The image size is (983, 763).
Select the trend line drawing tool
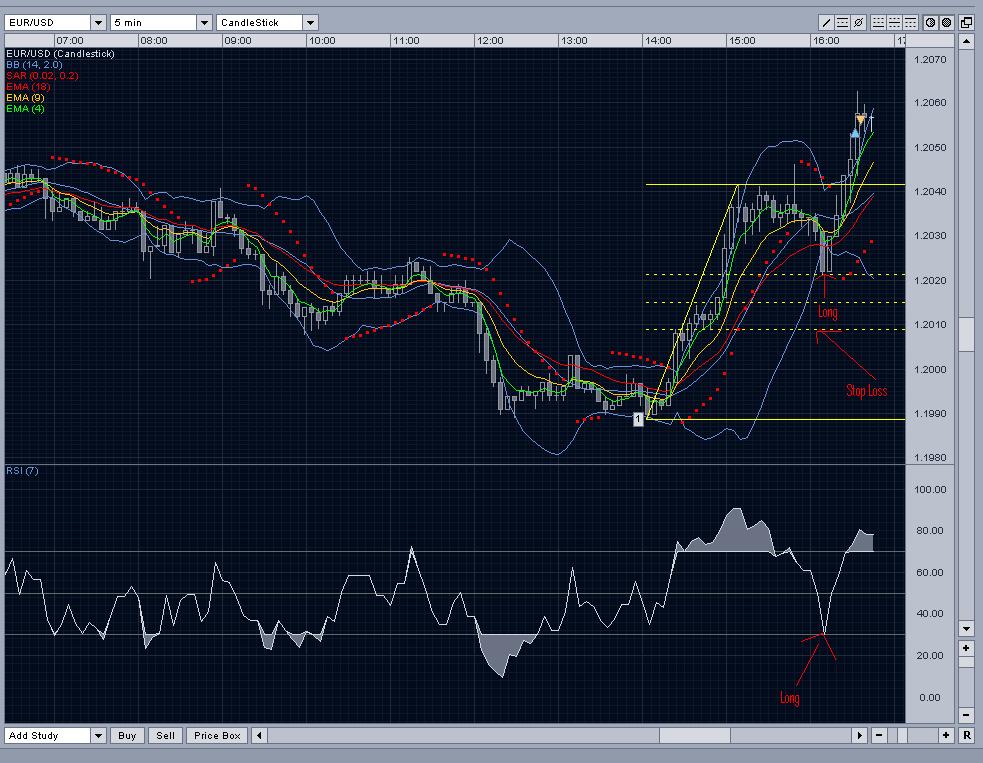(826, 22)
